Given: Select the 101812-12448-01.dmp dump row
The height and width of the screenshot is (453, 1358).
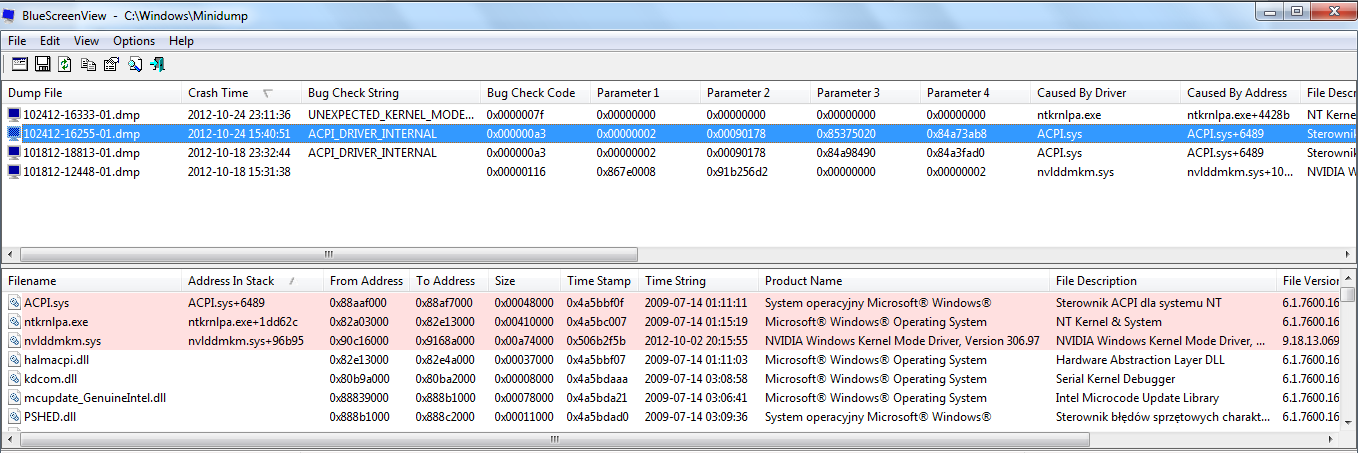Looking at the screenshot, I should pos(82,172).
